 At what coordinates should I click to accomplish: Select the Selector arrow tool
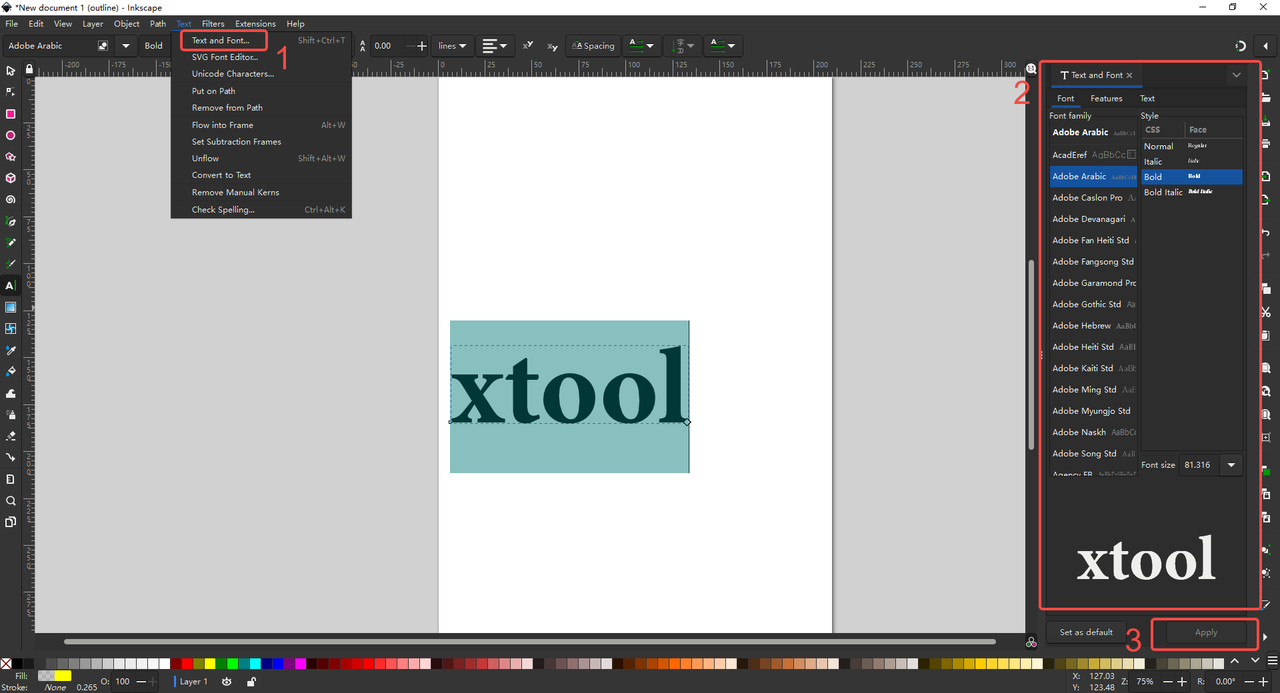[11, 71]
